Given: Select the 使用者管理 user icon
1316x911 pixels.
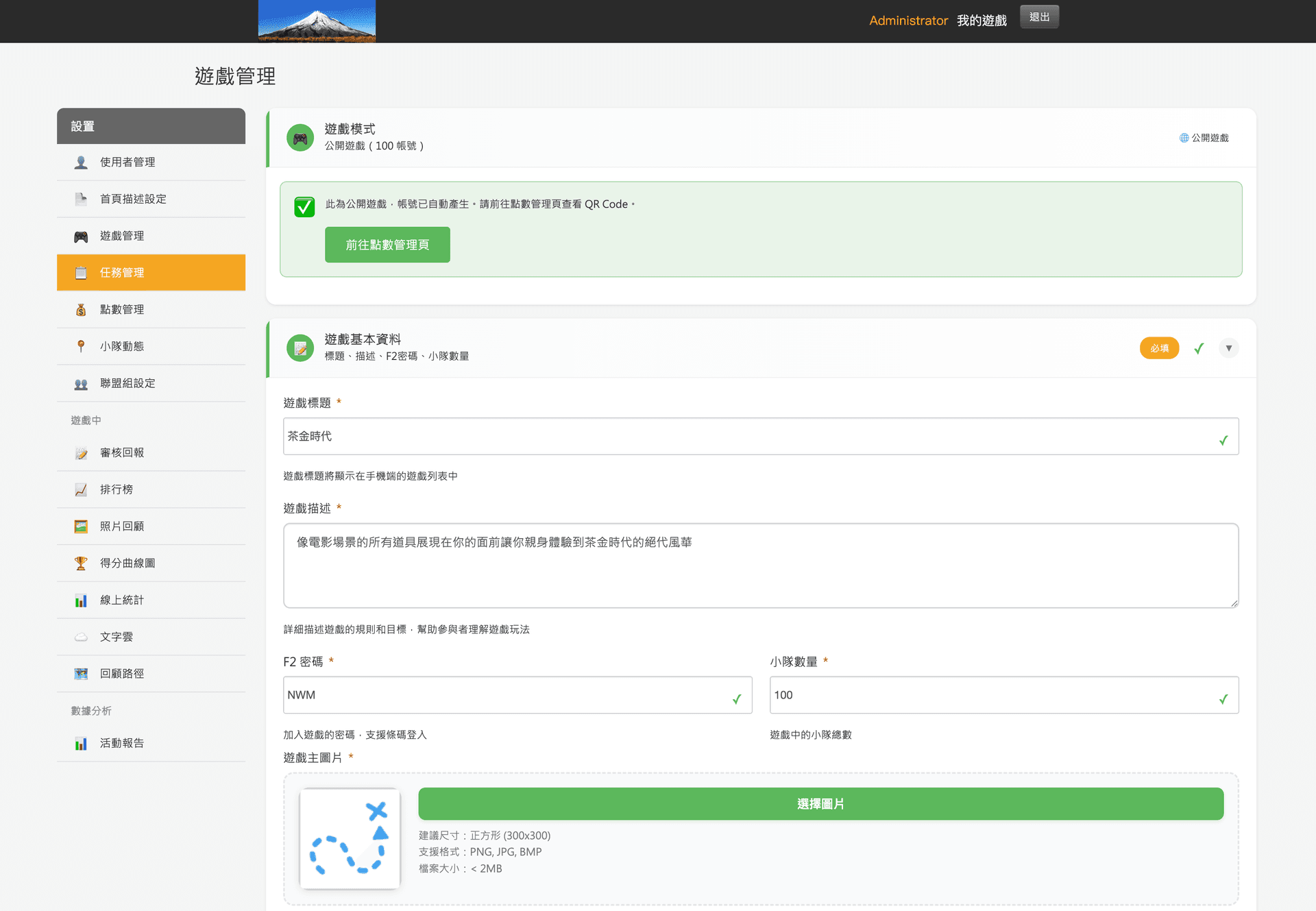Looking at the screenshot, I should pyautogui.click(x=80, y=162).
